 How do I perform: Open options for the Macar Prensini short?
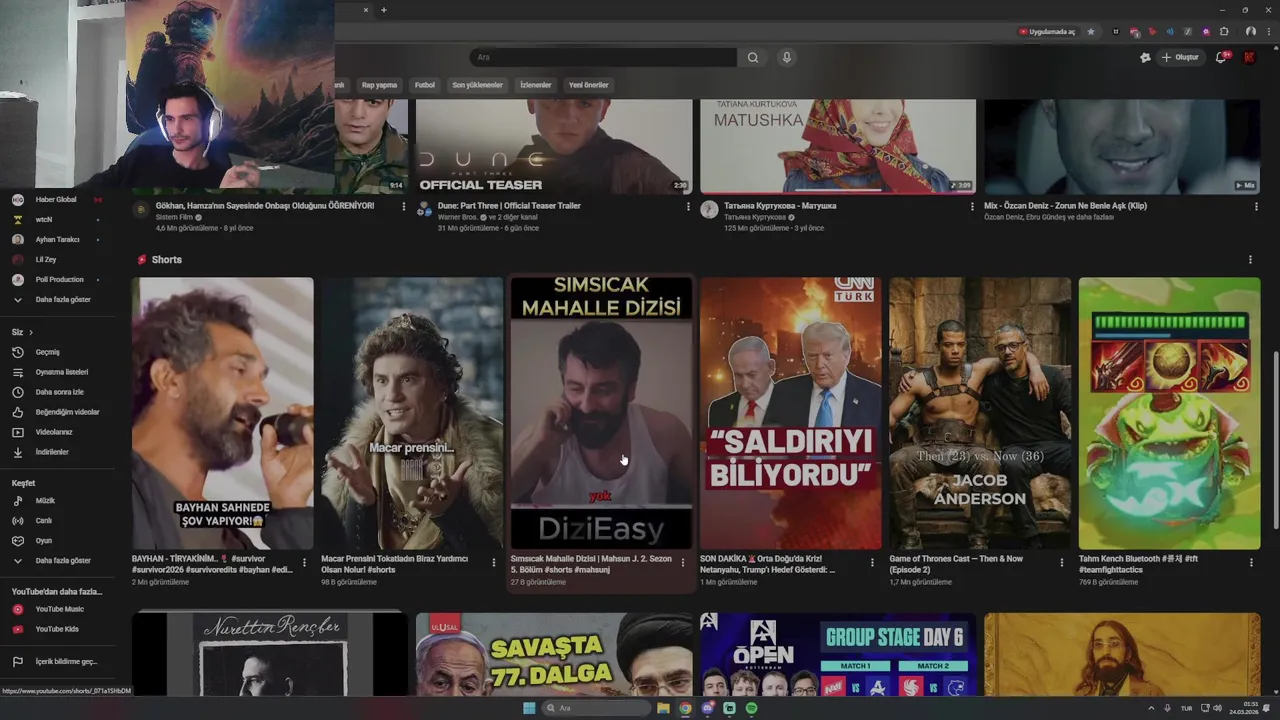[493, 563]
